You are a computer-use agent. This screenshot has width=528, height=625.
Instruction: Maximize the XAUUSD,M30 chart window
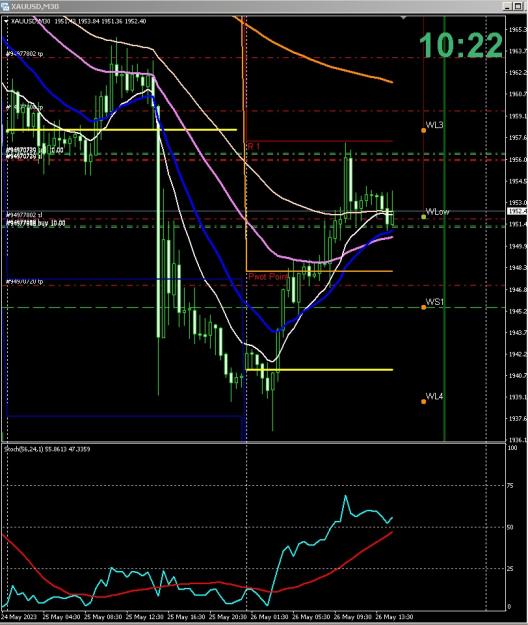click(x=518, y=6)
